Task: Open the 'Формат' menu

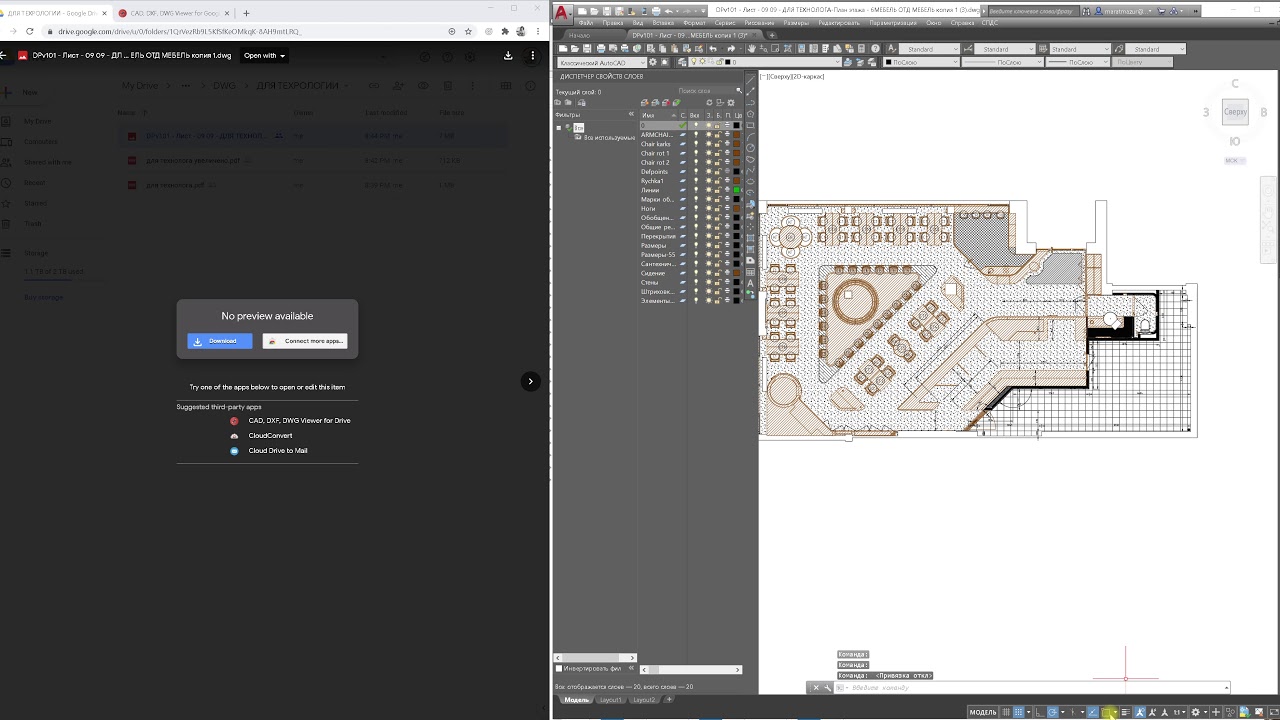Action: (x=694, y=23)
